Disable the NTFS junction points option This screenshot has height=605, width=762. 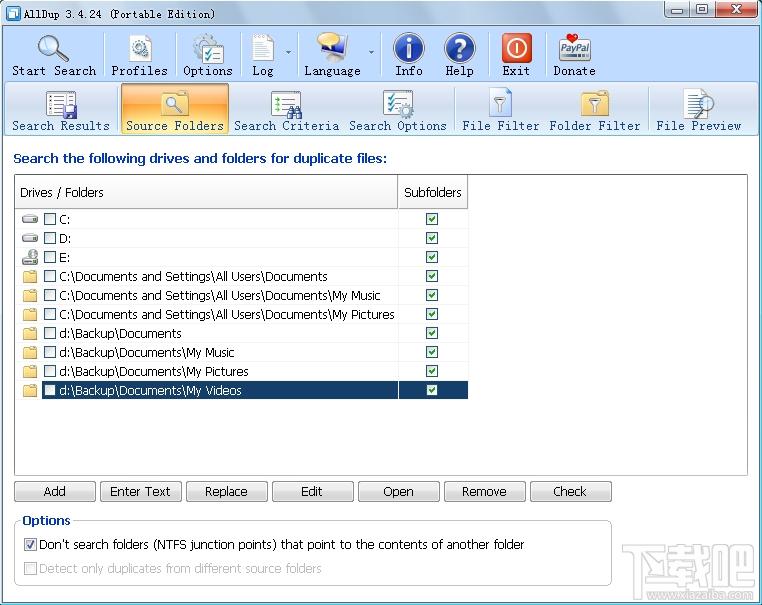(x=30, y=545)
